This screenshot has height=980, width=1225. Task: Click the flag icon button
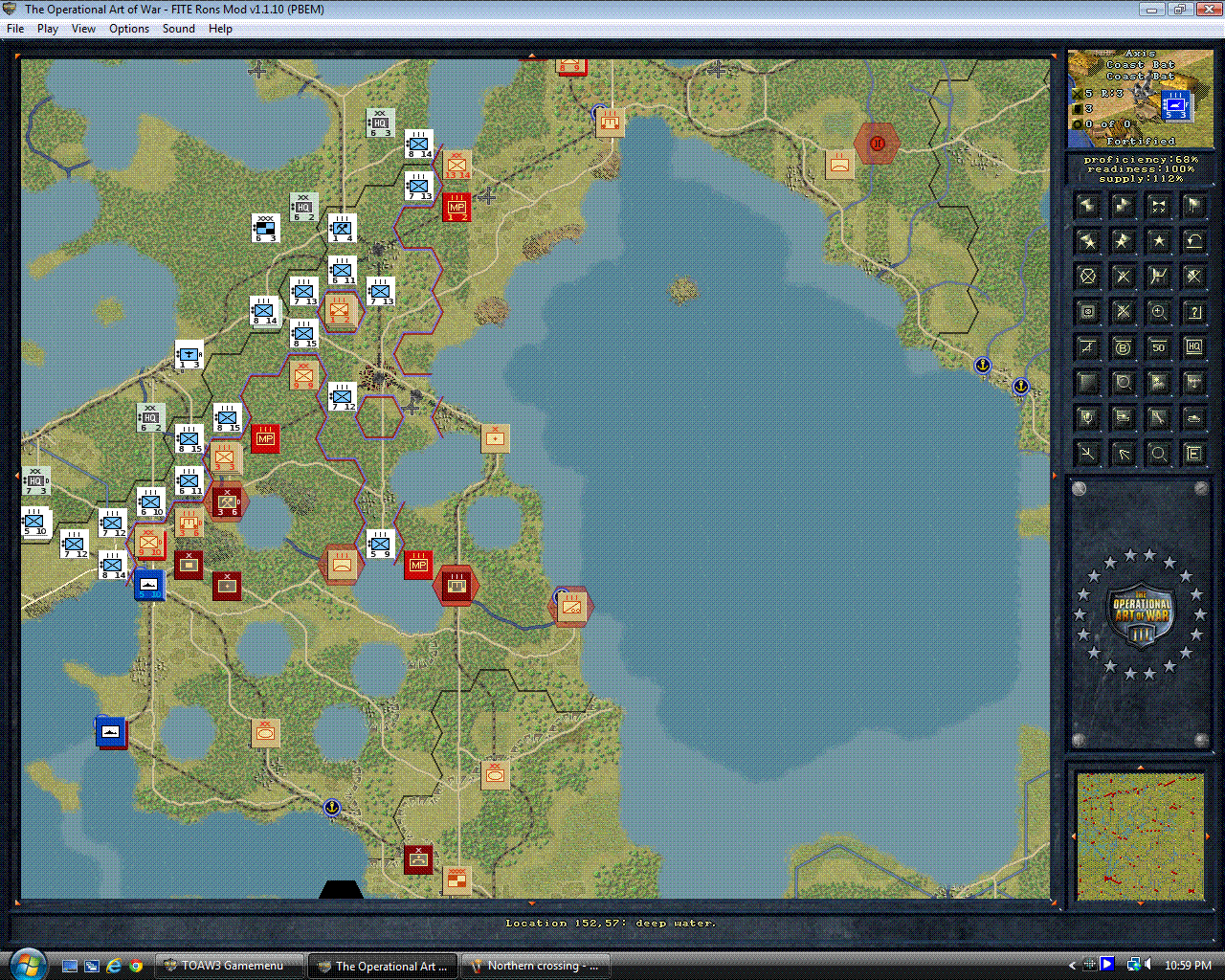click(1193, 205)
